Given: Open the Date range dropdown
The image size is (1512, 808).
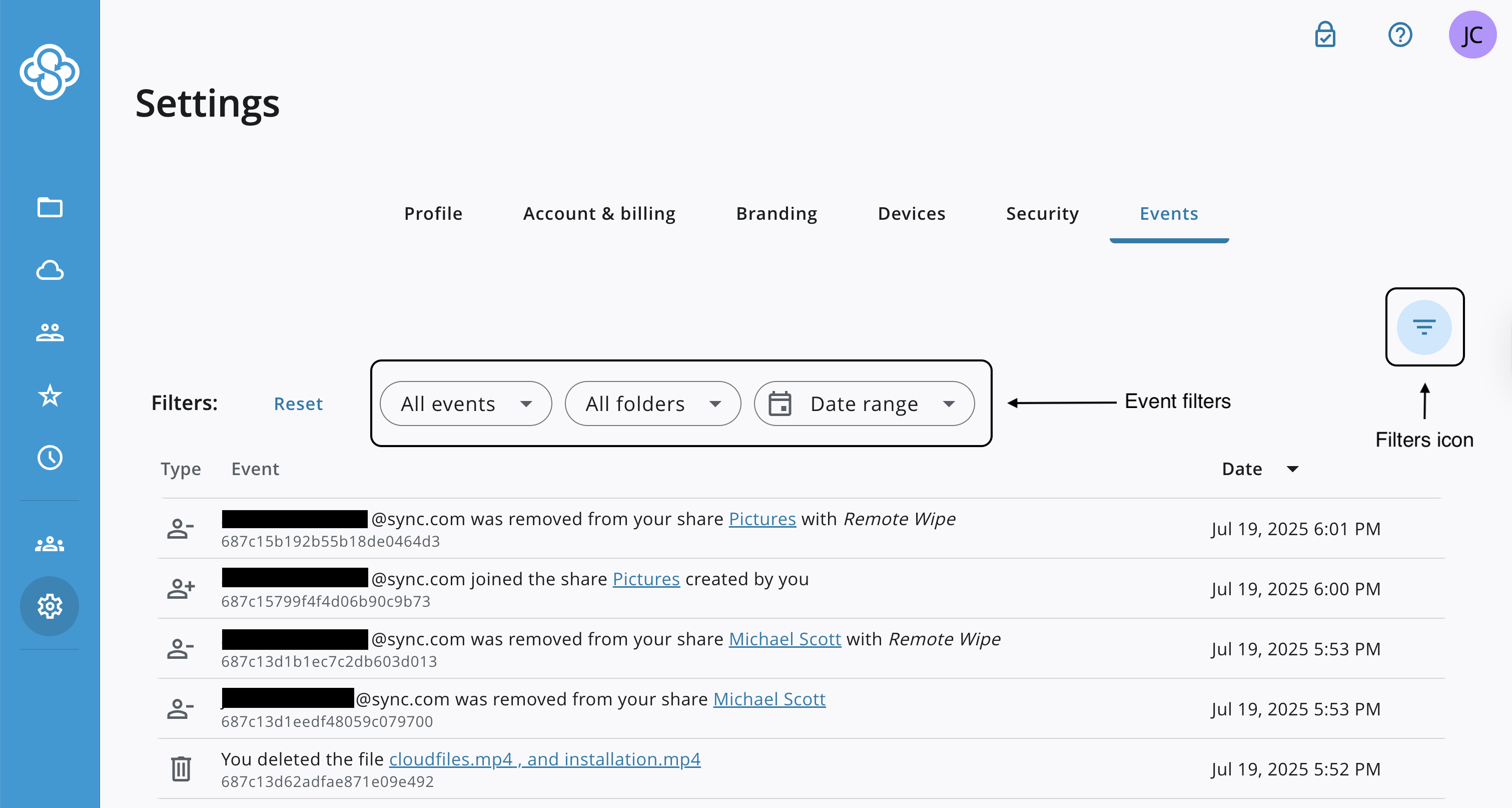Looking at the screenshot, I should point(864,404).
